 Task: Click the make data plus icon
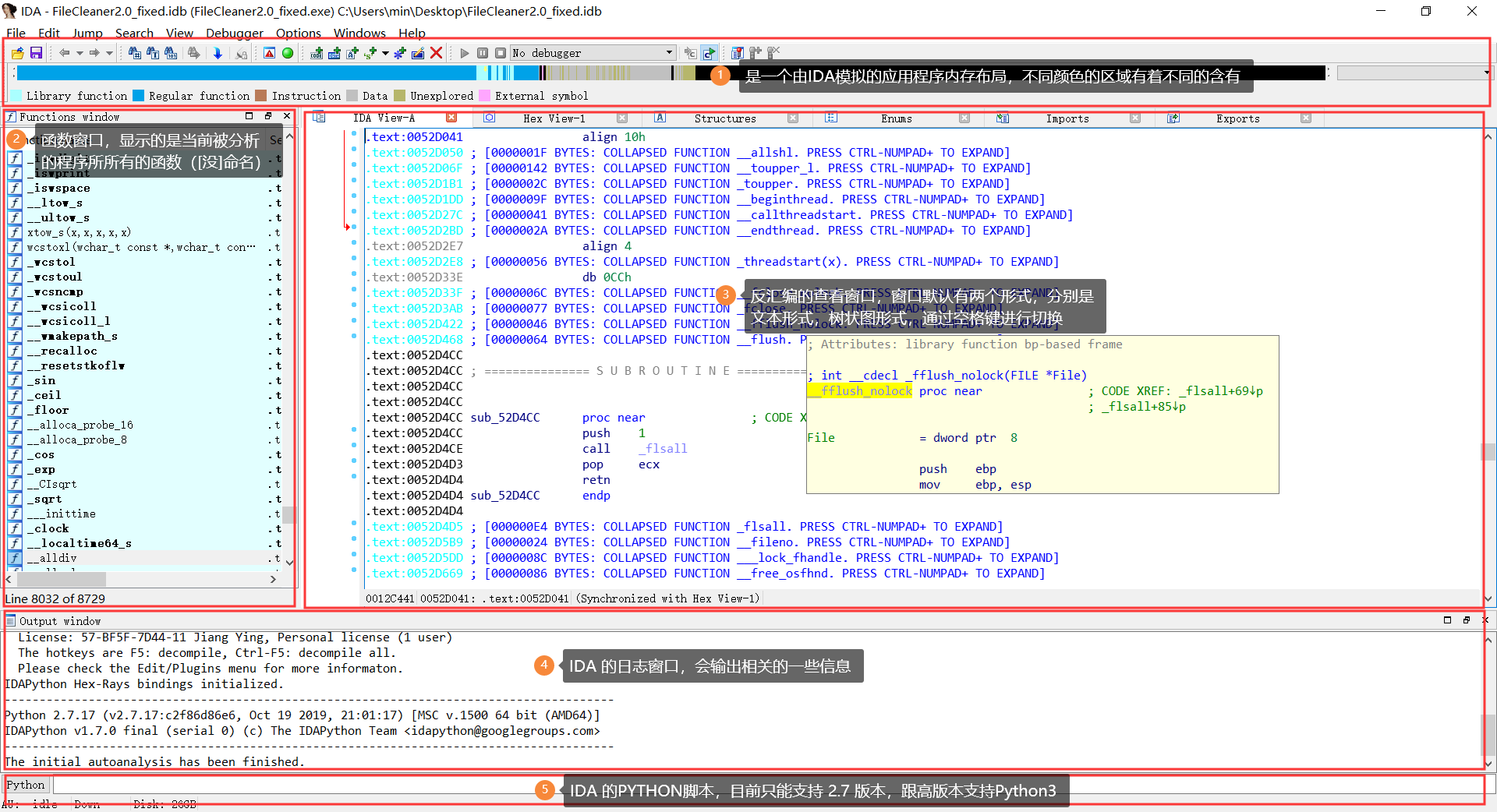(x=334, y=53)
